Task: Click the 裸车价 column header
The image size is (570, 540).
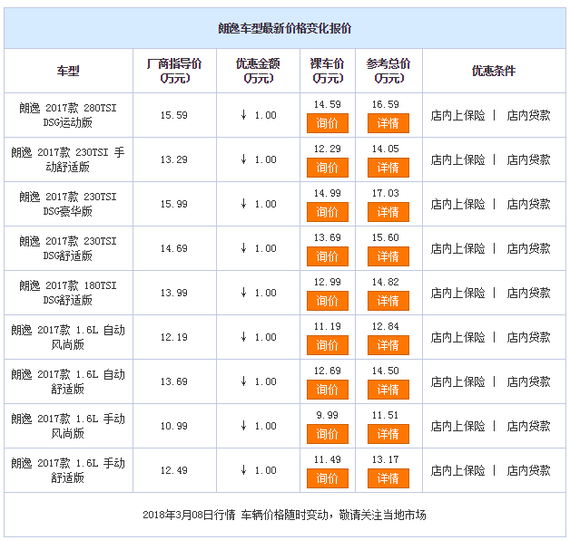Action: tap(327, 71)
